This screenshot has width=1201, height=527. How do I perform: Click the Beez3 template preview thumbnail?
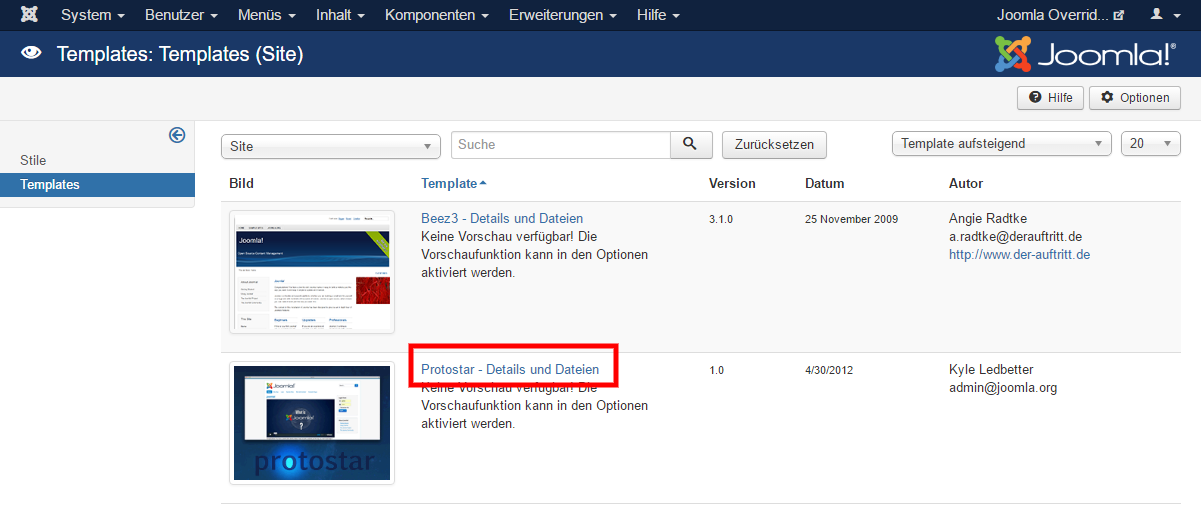(x=312, y=271)
